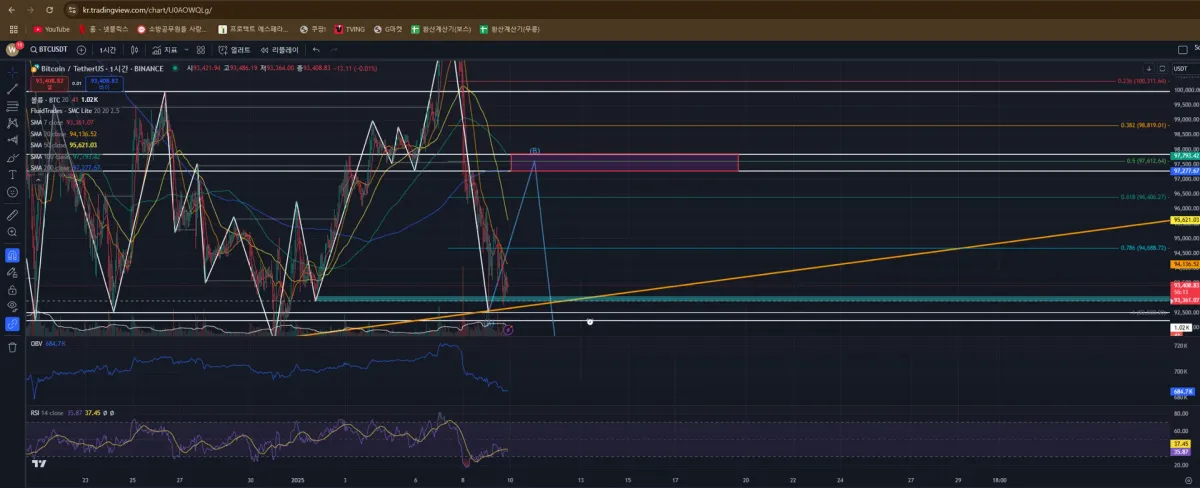Undo the last chart action
The image size is (1200, 488).
316,49
